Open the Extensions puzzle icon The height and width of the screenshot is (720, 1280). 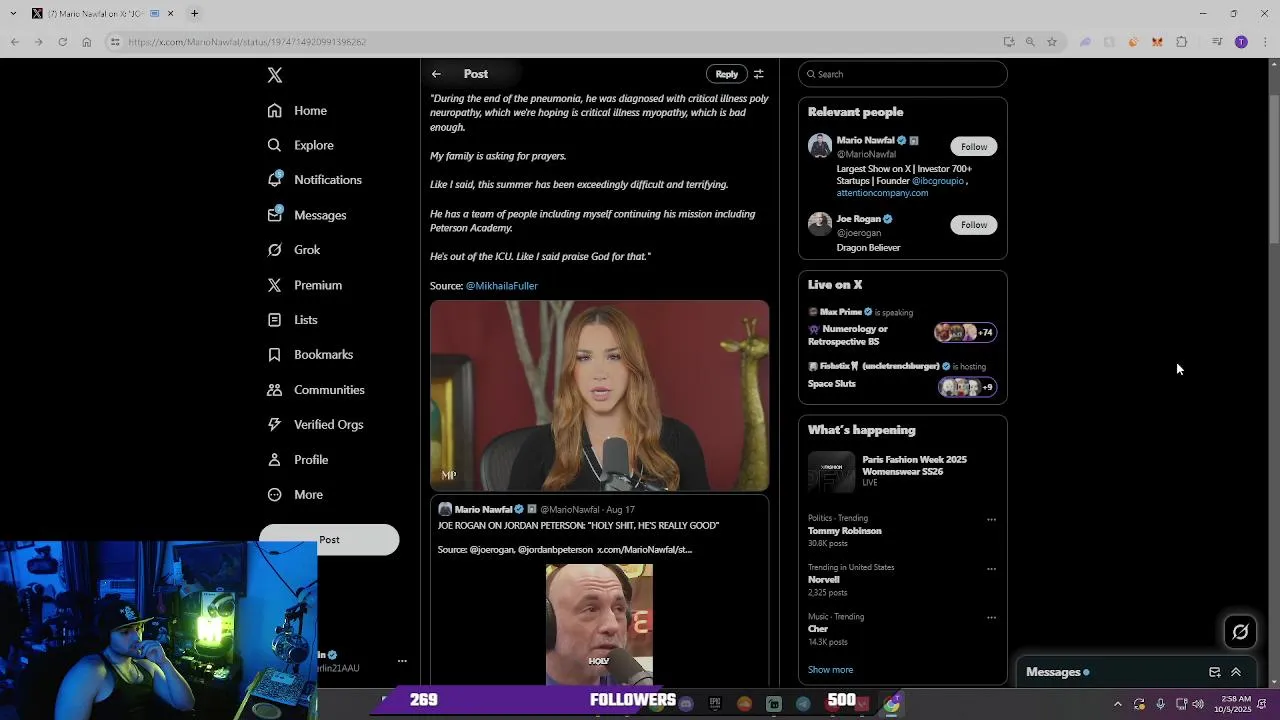pos(1181,42)
